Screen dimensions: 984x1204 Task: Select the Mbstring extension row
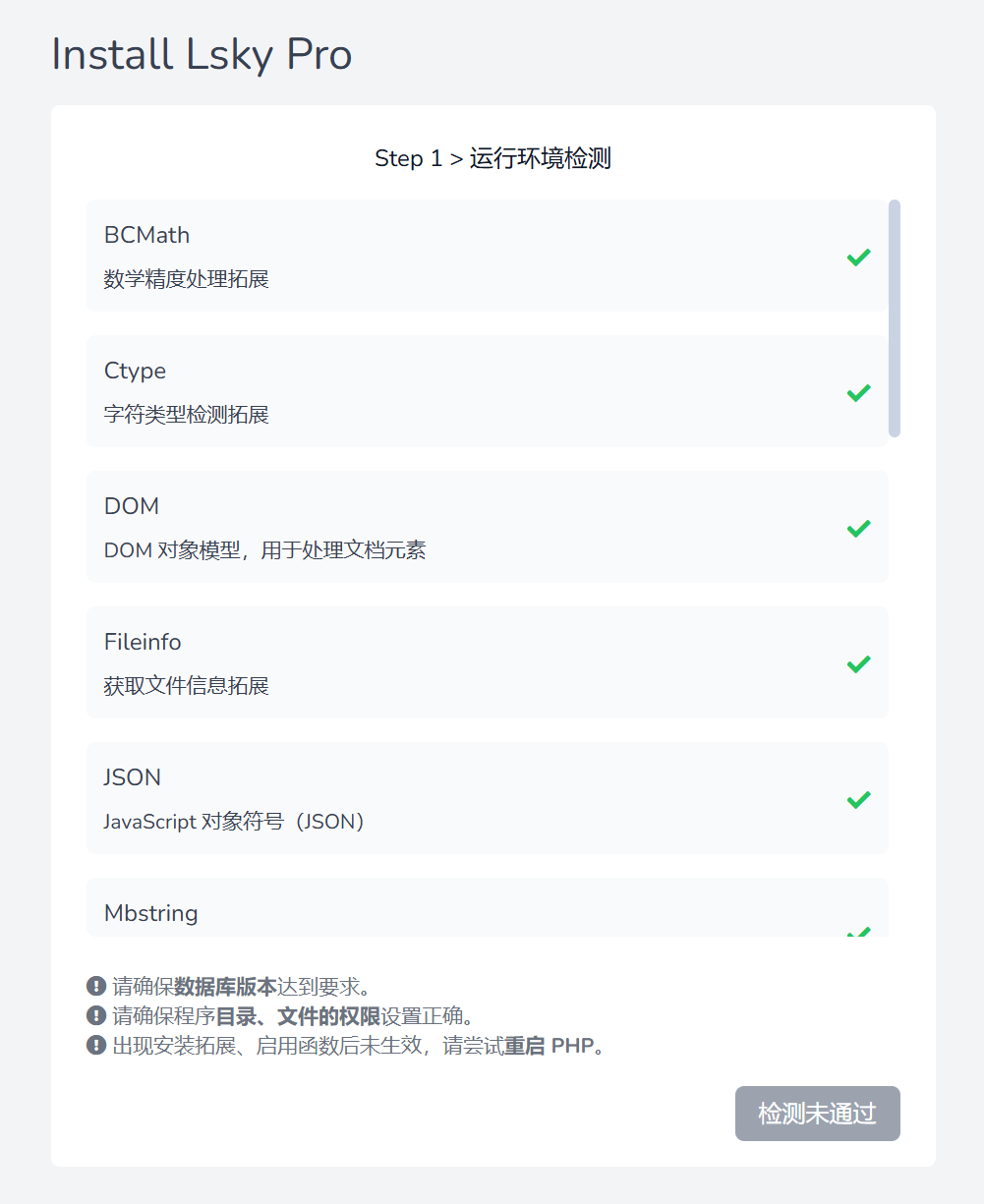[x=488, y=907]
